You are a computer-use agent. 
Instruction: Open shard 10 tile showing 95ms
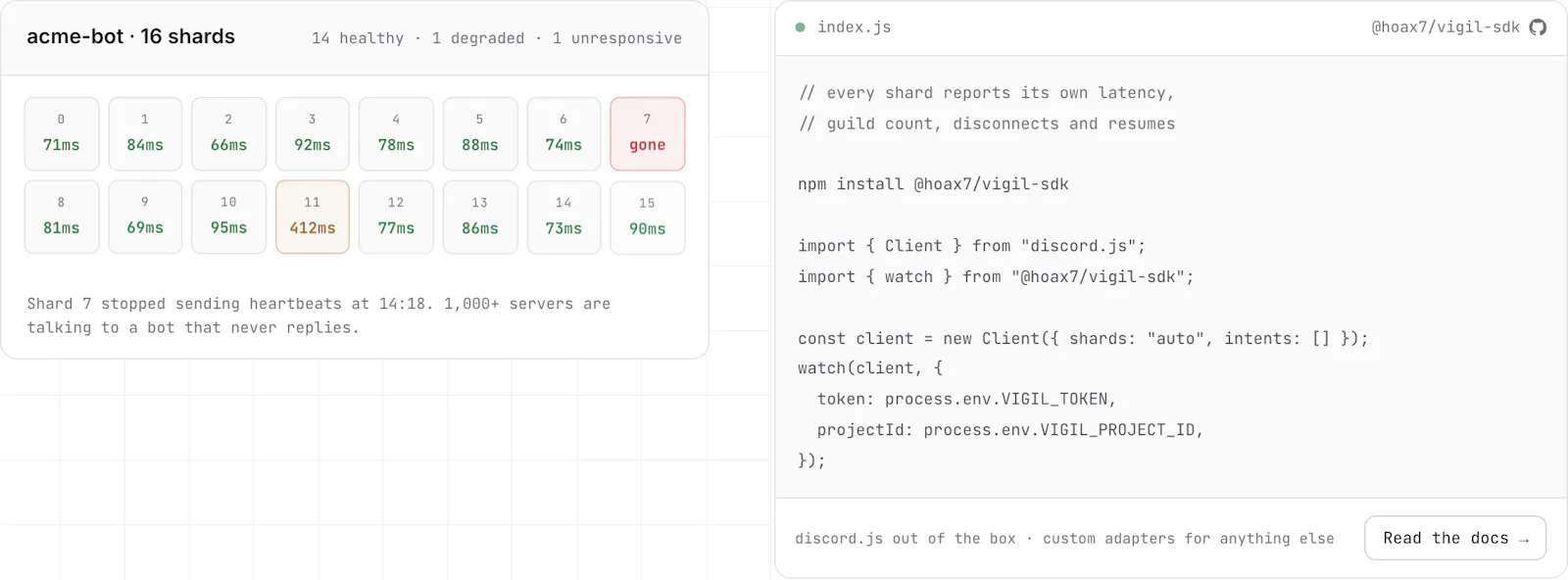point(228,217)
